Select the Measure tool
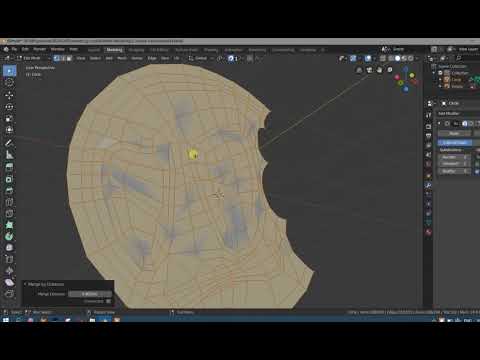Viewport: 480px width, 360px height. [x=9, y=155]
